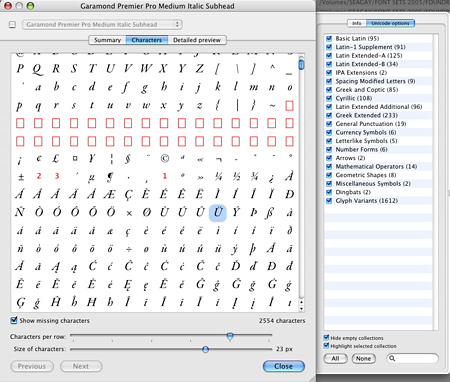Select Spacing Modified Letters (9) row

pyautogui.click(x=378, y=81)
